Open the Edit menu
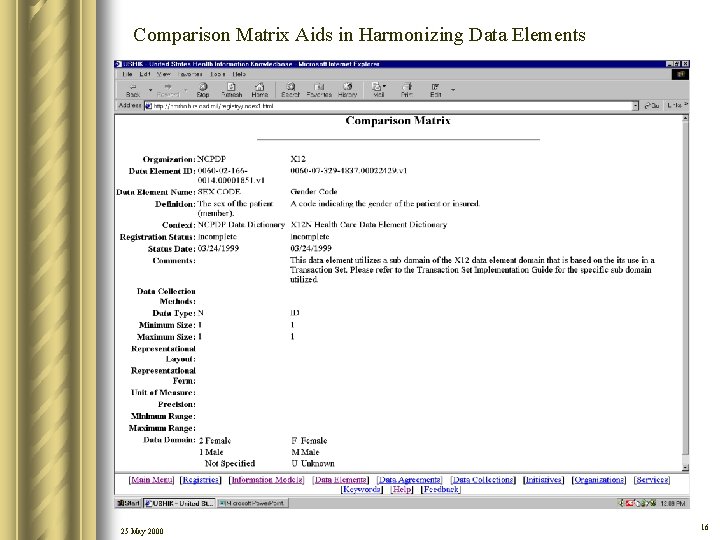 pos(145,74)
